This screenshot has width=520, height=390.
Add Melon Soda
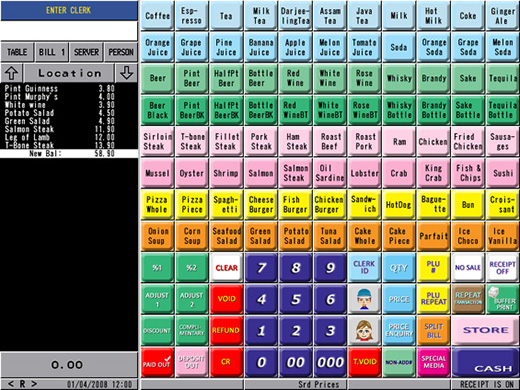click(x=502, y=47)
